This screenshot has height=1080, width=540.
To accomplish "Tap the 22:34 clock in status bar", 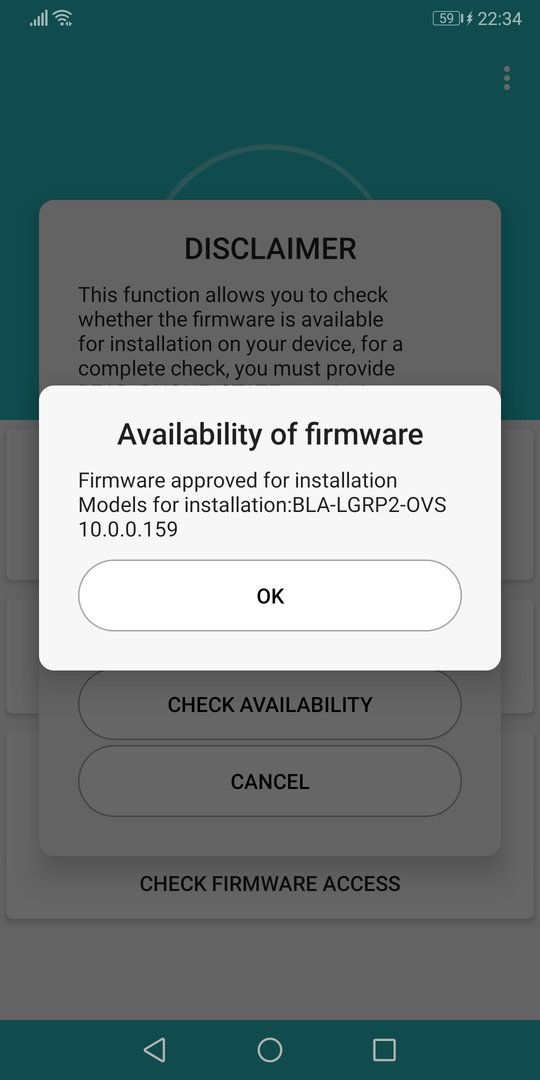I will pyautogui.click(x=499, y=19).
